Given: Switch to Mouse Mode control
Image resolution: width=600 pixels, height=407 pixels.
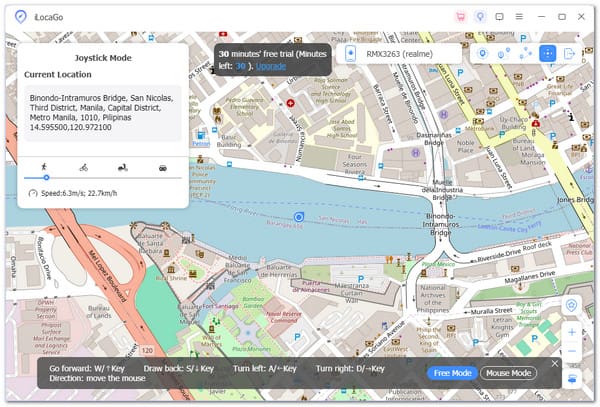Looking at the screenshot, I should (x=509, y=373).
